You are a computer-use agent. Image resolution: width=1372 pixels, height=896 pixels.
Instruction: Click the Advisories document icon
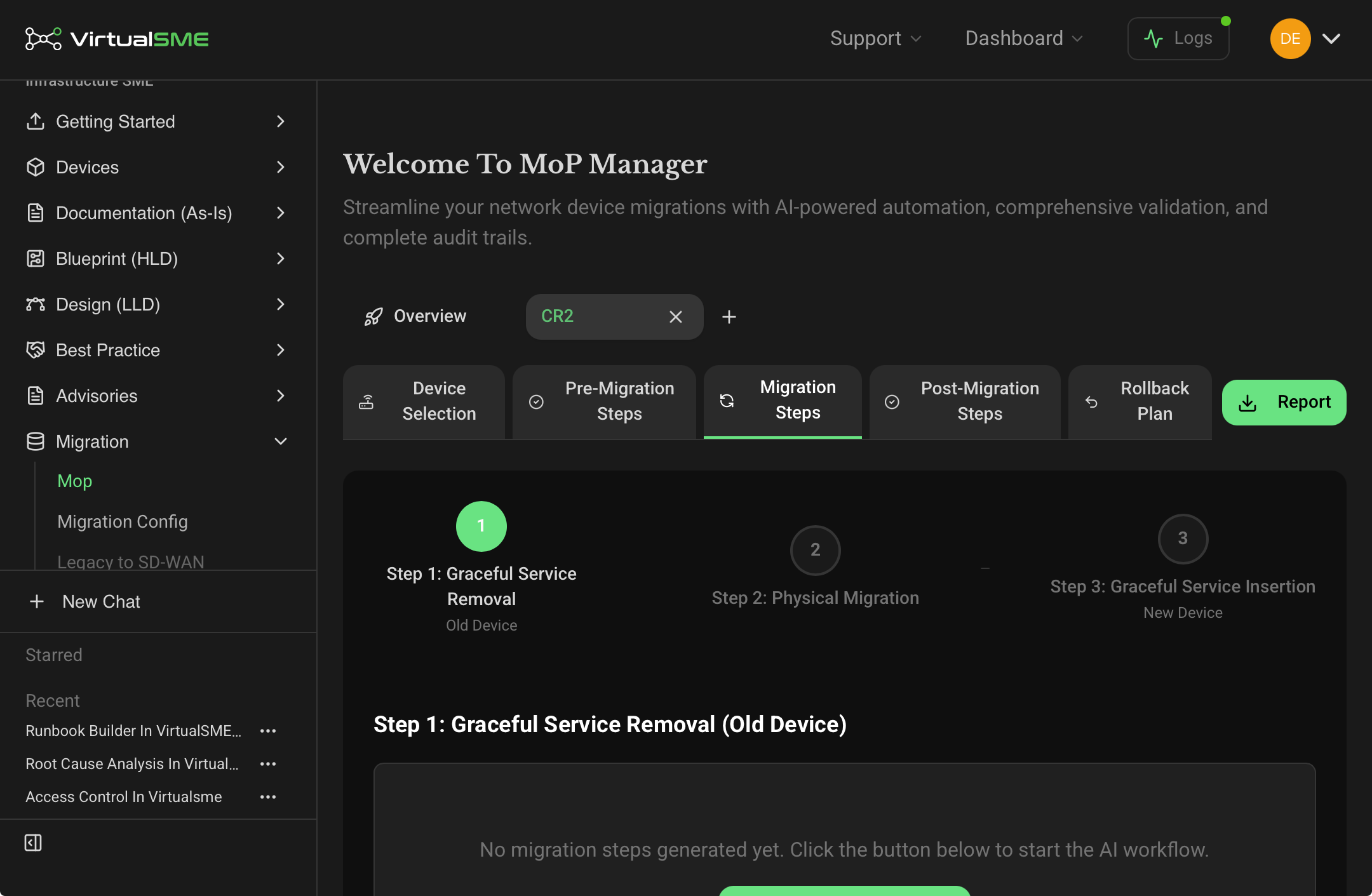click(x=36, y=396)
